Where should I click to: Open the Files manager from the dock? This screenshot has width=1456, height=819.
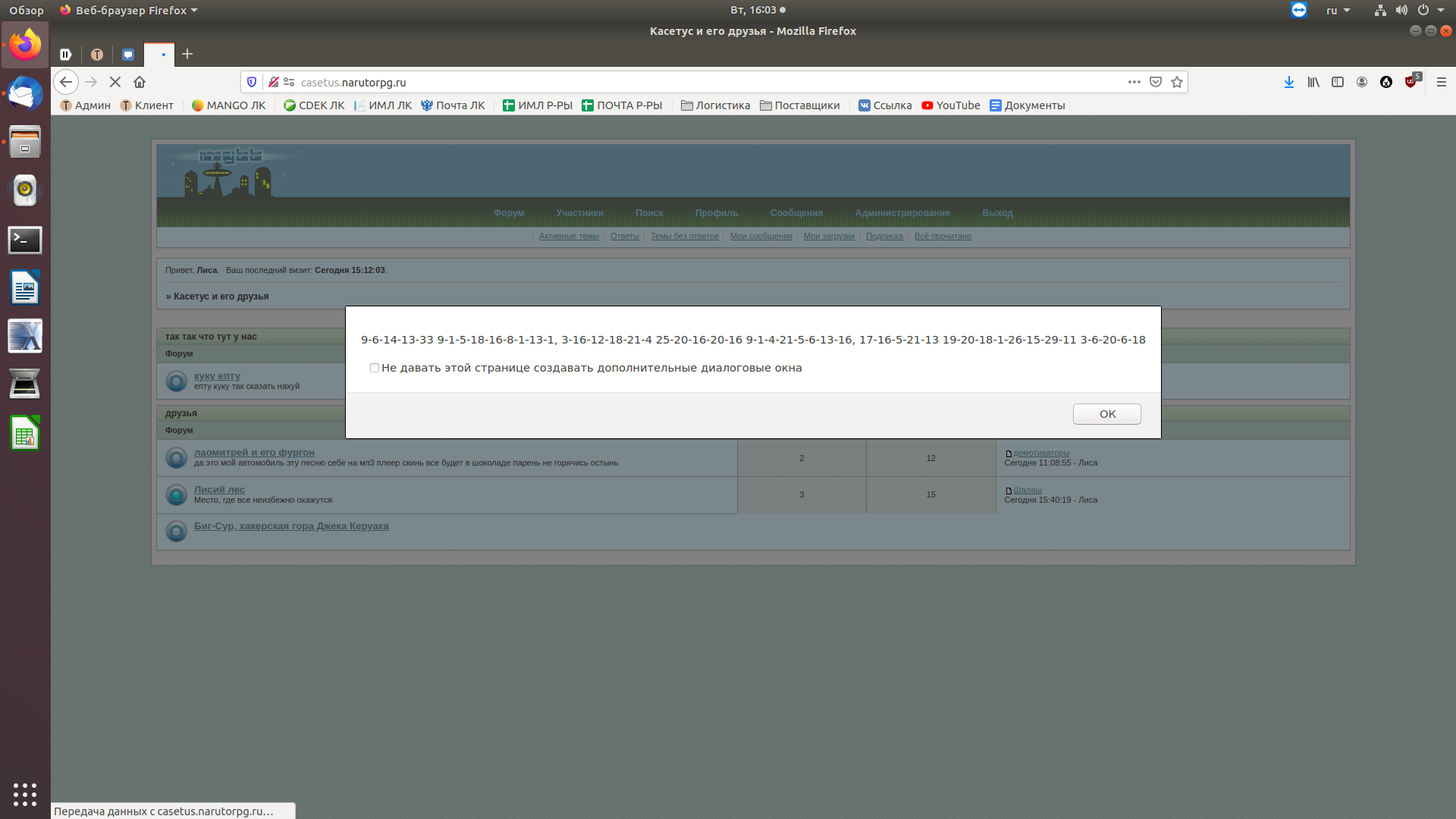pyautogui.click(x=25, y=142)
